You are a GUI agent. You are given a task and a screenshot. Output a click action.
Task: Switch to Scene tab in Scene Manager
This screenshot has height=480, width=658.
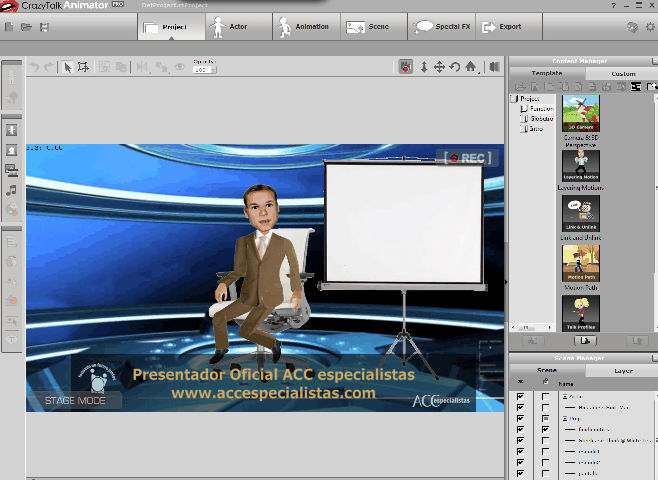(x=547, y=370)
